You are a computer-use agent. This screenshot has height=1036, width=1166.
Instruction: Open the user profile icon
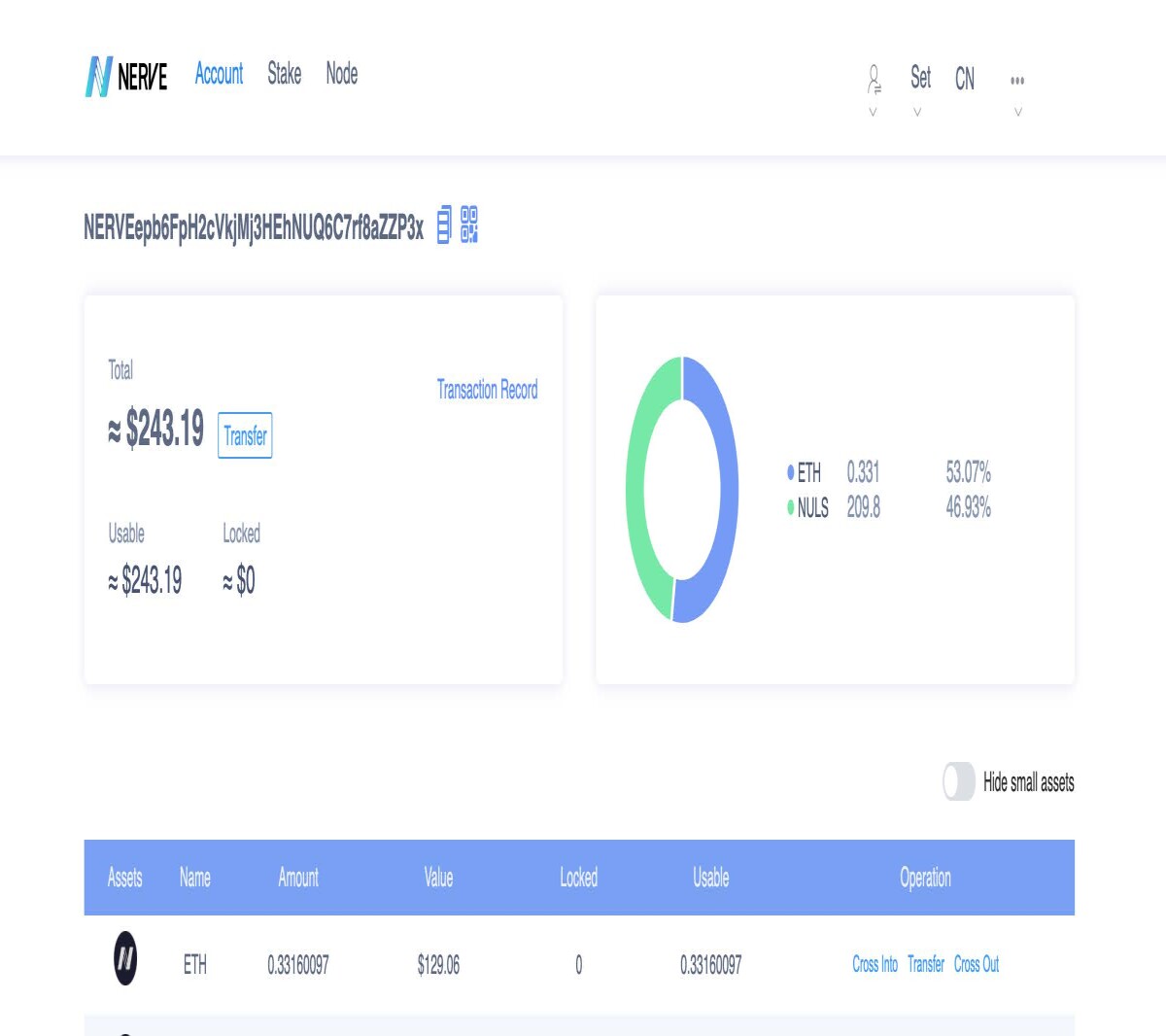[874, 78]
